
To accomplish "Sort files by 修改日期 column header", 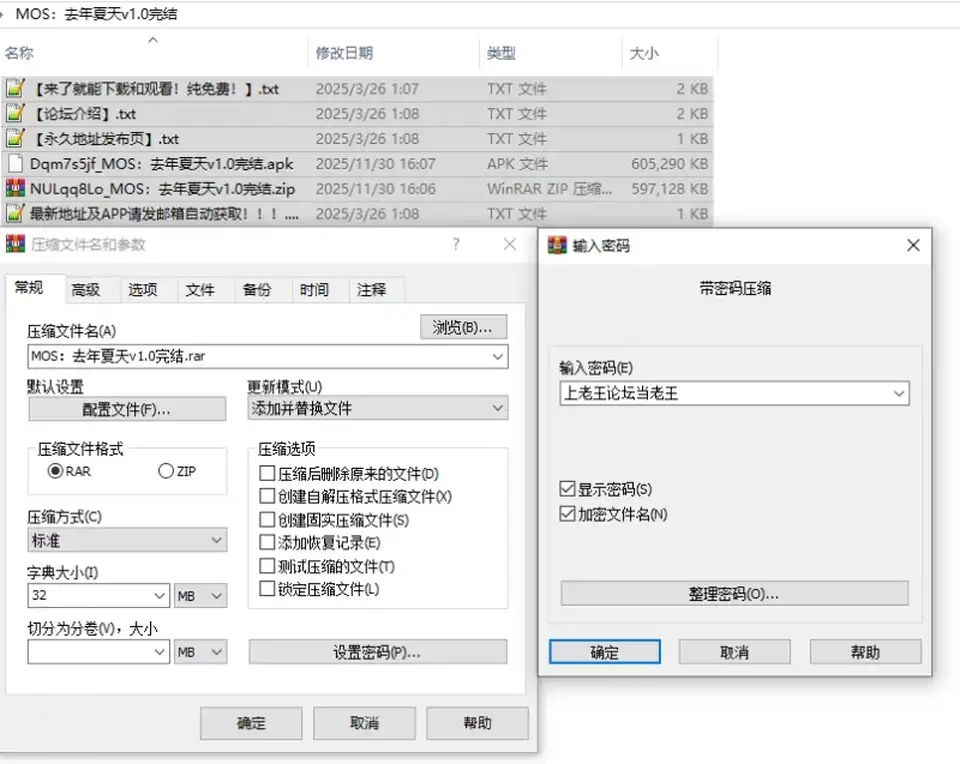I will click(392, 53).
